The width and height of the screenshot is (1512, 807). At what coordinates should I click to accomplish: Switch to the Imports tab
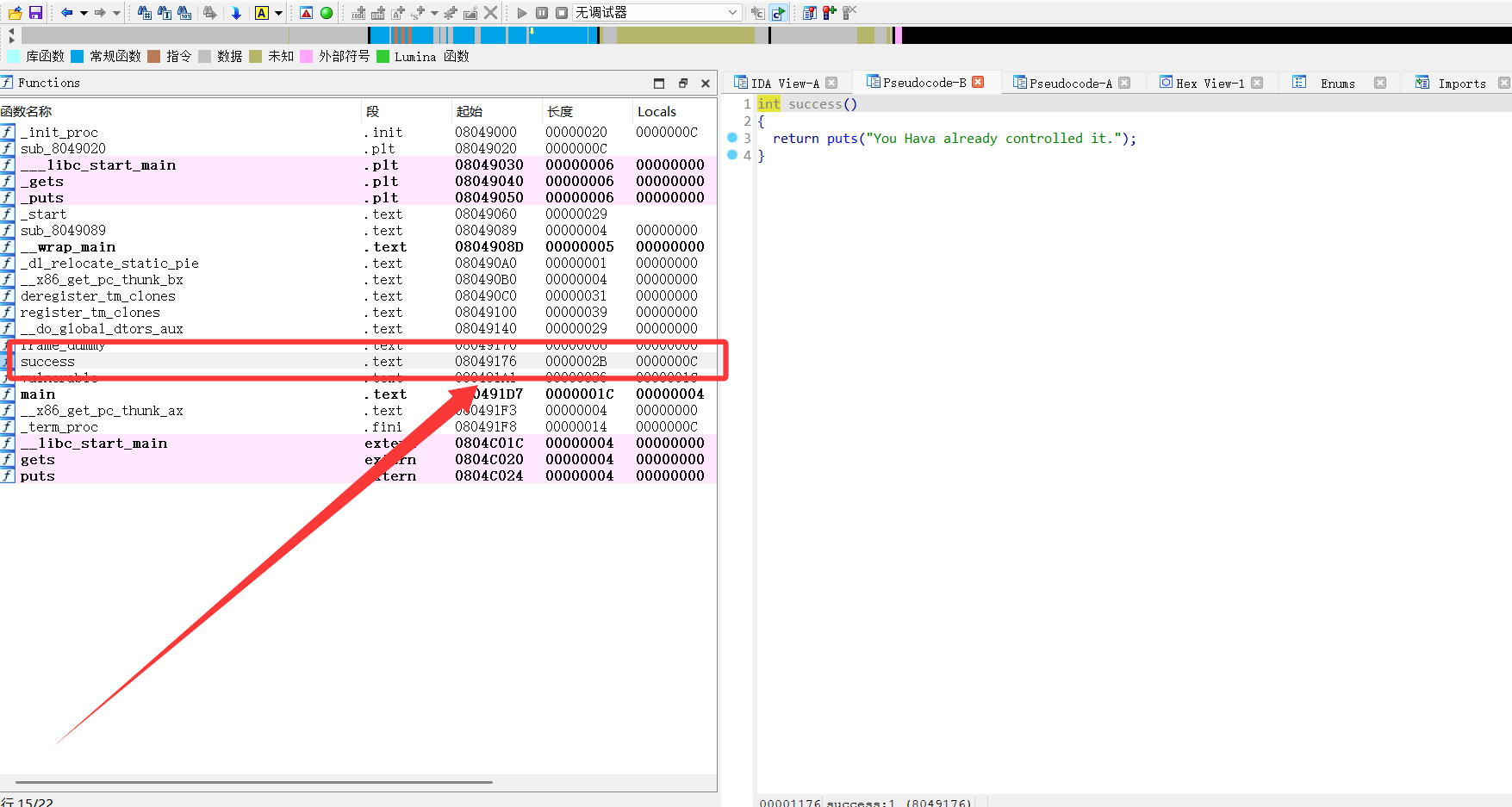(x=1462, y=84)
